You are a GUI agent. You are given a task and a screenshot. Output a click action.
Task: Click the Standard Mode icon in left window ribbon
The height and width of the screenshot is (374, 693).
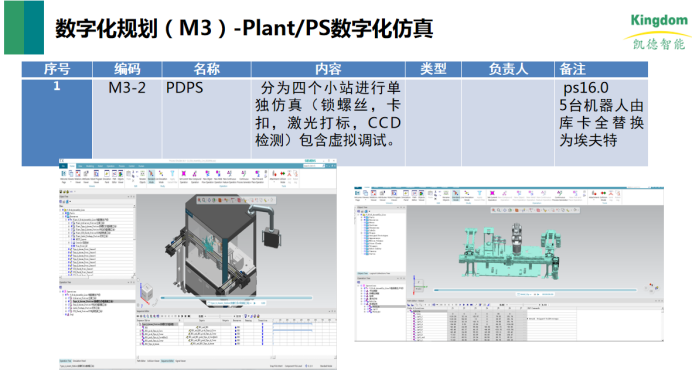pos(151,173)
